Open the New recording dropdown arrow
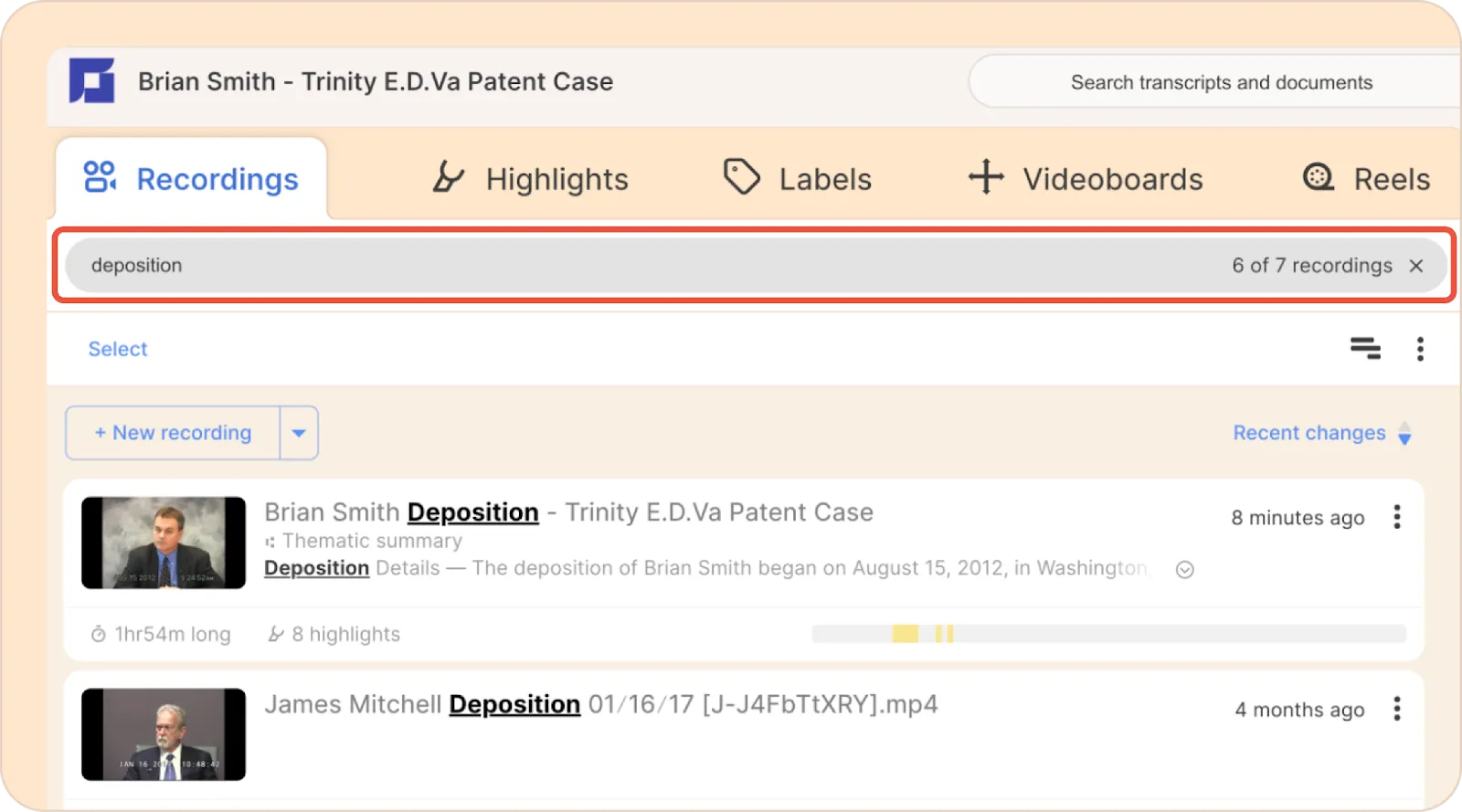The width and height of the screenshot is (1462, 812). click(x=299, y=433)
